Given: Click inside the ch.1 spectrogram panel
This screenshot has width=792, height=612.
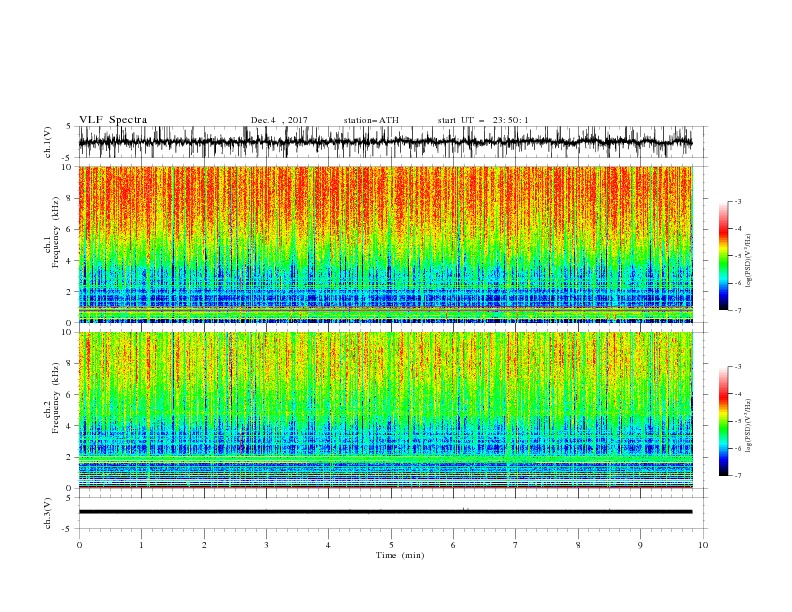Looking at the screenshot, I should (385, 244).
